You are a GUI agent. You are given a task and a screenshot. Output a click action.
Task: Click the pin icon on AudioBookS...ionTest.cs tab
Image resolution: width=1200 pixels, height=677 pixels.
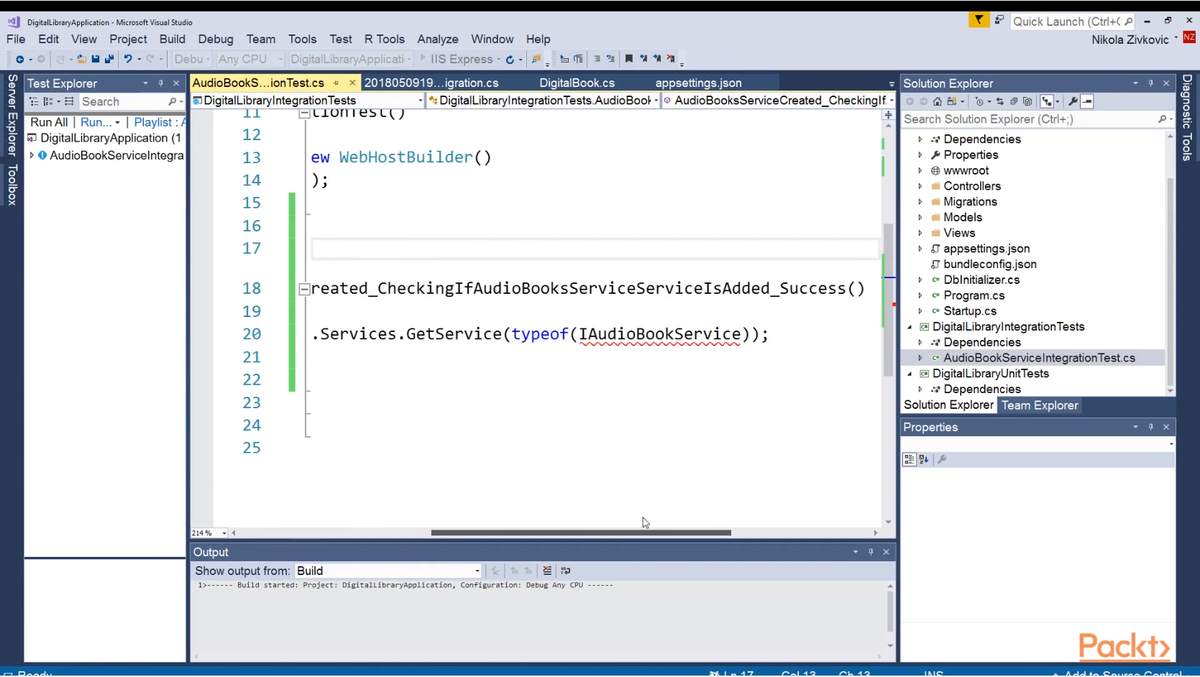337,83
